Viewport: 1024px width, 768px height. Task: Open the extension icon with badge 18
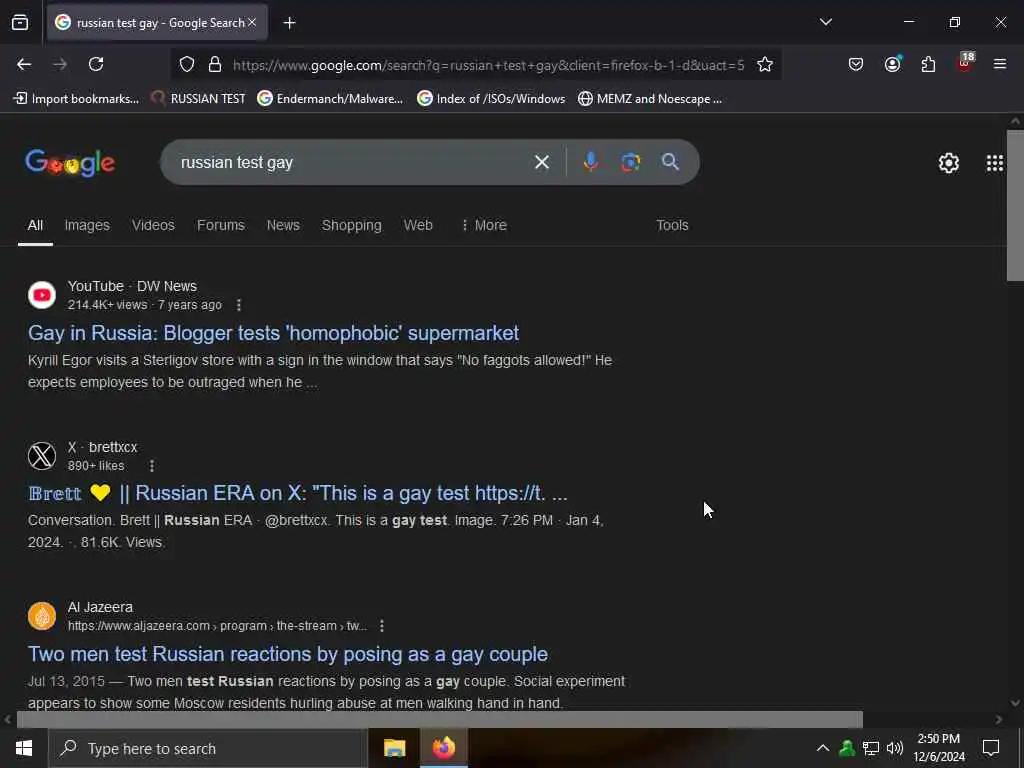(x=965, y=63)
